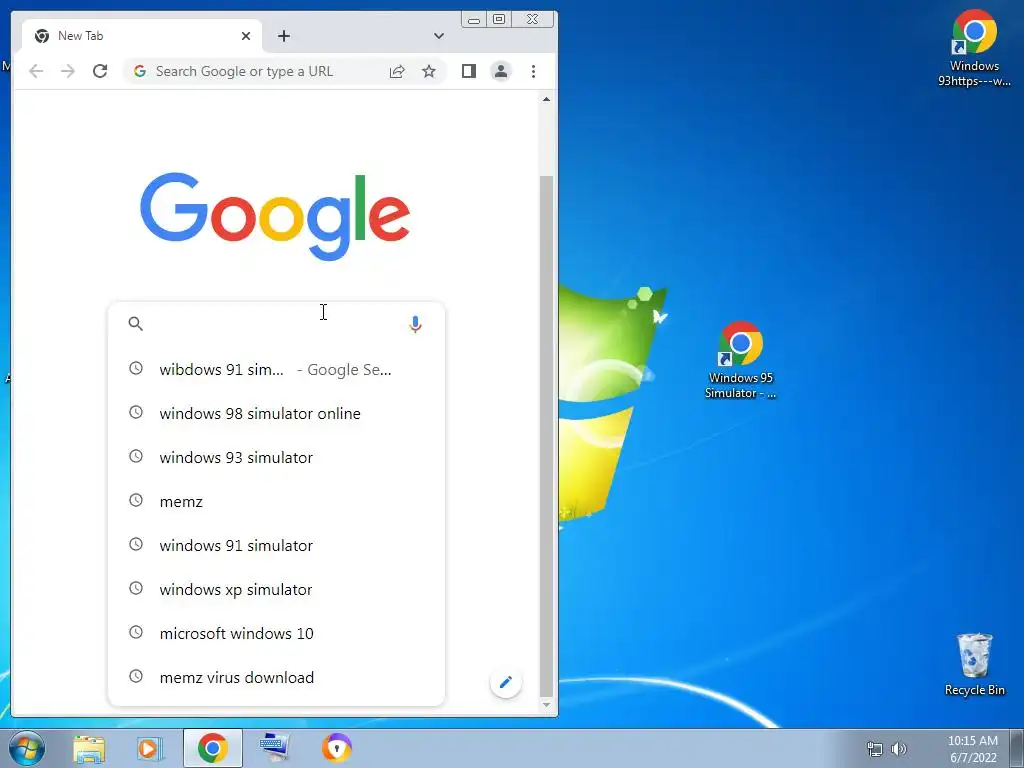Image resolution: width=1024 pixels, height=768 pixels.
Task: Select suggestion windows 93 simulator
Action: pyautogui.click(x=276, y=457)
